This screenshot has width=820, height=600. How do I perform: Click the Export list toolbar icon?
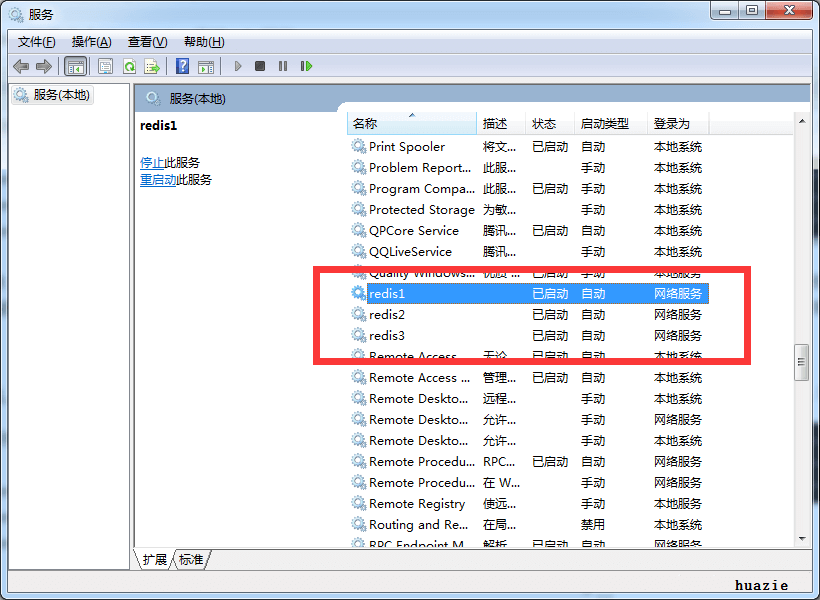[x=152, y=66]
